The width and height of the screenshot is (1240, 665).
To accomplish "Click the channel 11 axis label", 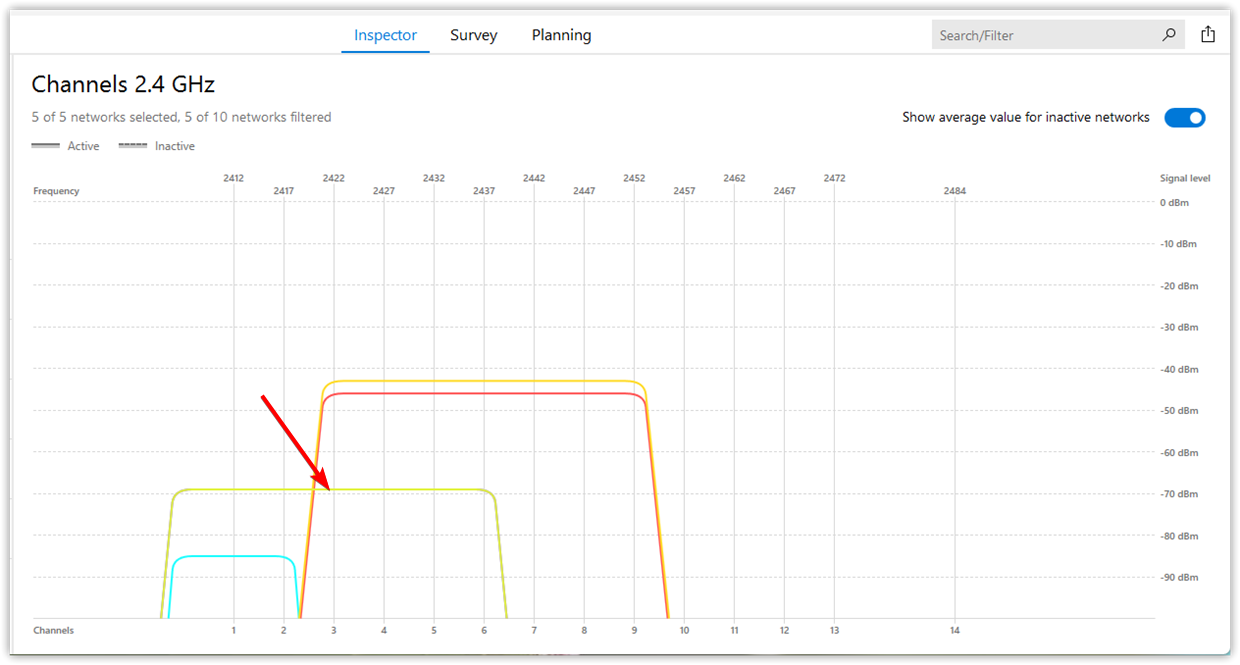I will (734, 630).
